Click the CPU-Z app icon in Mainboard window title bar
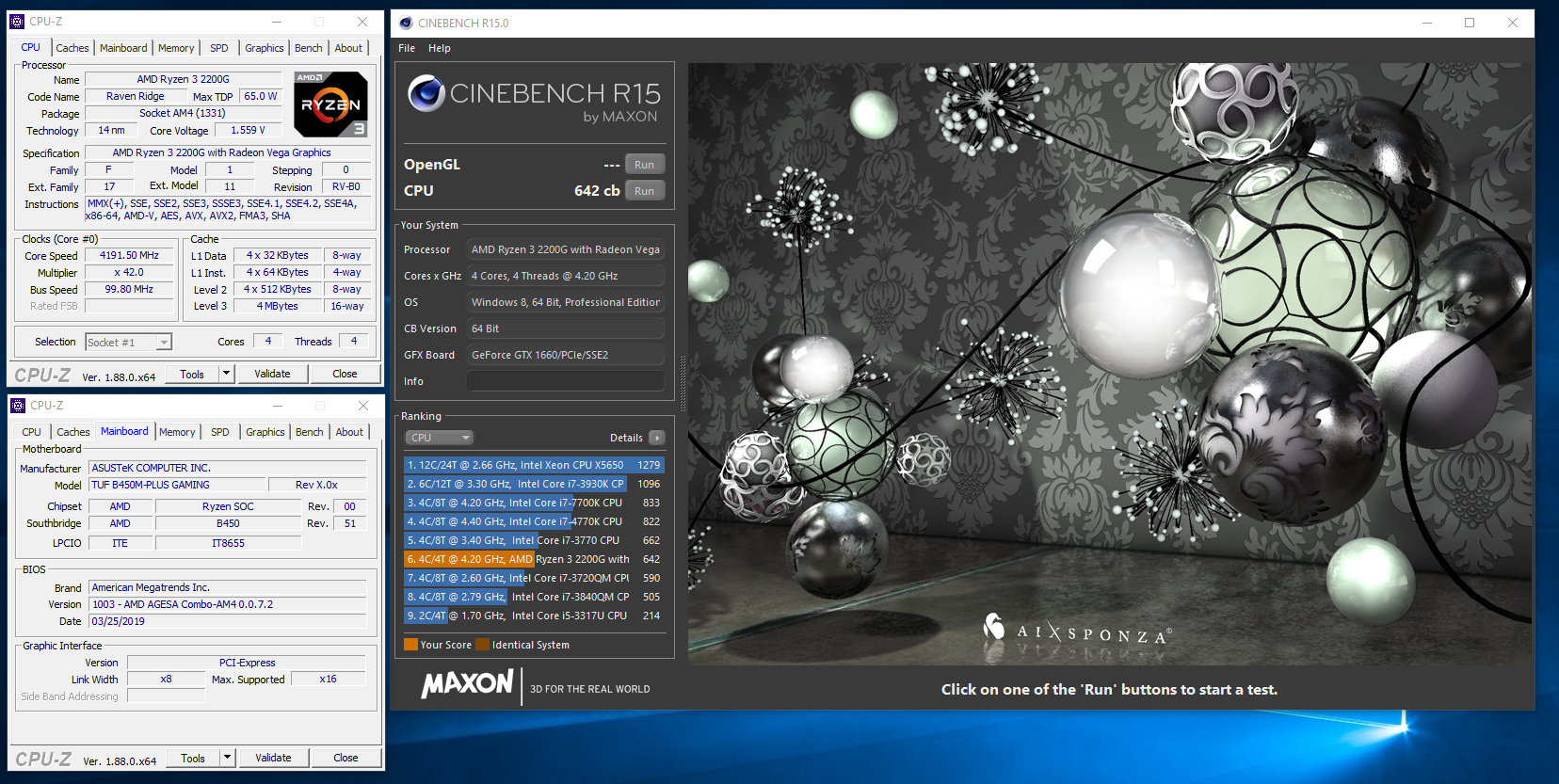Viewport: 1559px width, 784px height. 18,406
